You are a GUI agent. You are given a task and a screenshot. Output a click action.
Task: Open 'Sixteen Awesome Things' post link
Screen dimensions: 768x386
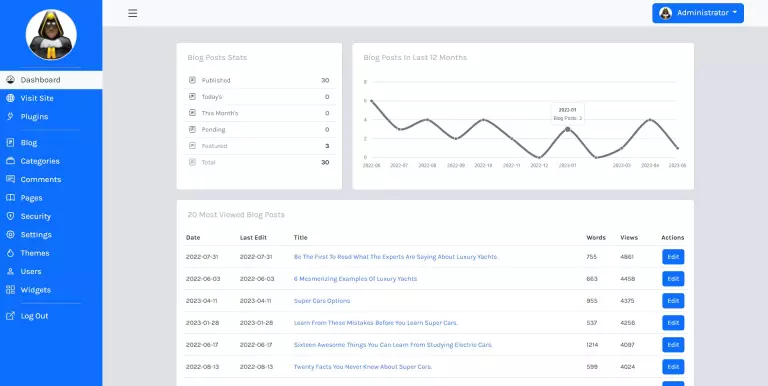coord(393,345)
